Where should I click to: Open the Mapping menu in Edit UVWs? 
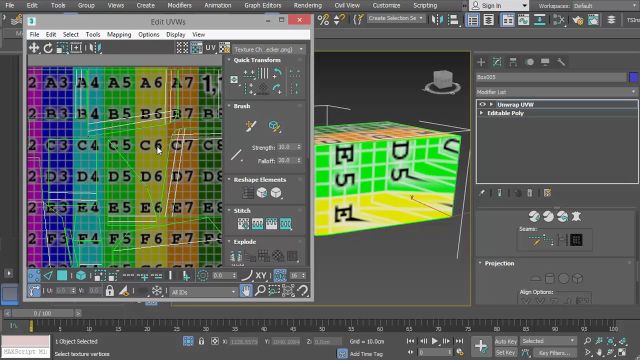pos(119,35)
